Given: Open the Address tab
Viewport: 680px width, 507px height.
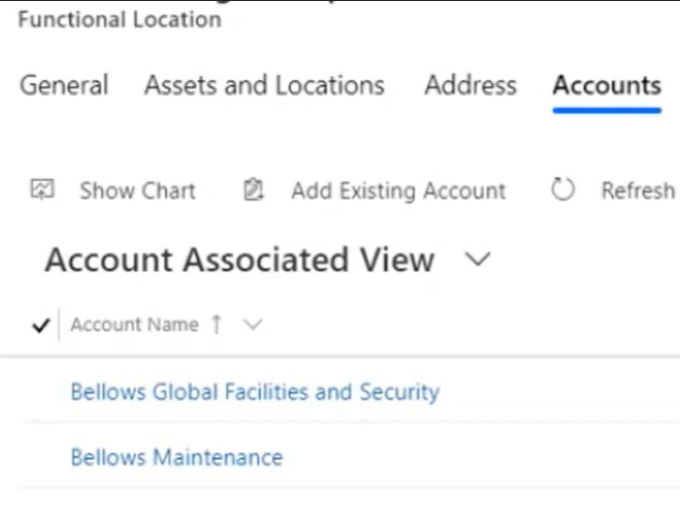Looking at the screenshot, I should coord(471,85).
